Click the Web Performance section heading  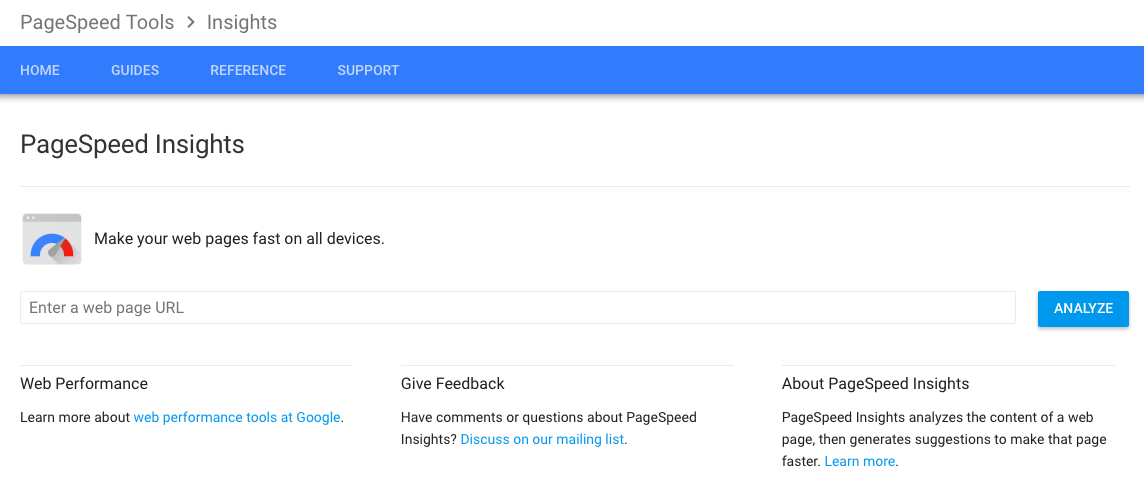[x=84, y=383]
